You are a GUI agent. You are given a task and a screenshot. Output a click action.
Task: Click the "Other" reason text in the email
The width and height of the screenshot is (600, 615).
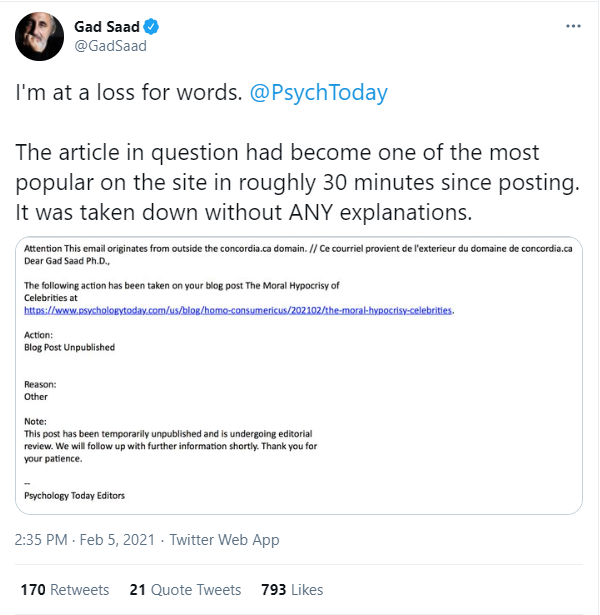pos(36,397)
